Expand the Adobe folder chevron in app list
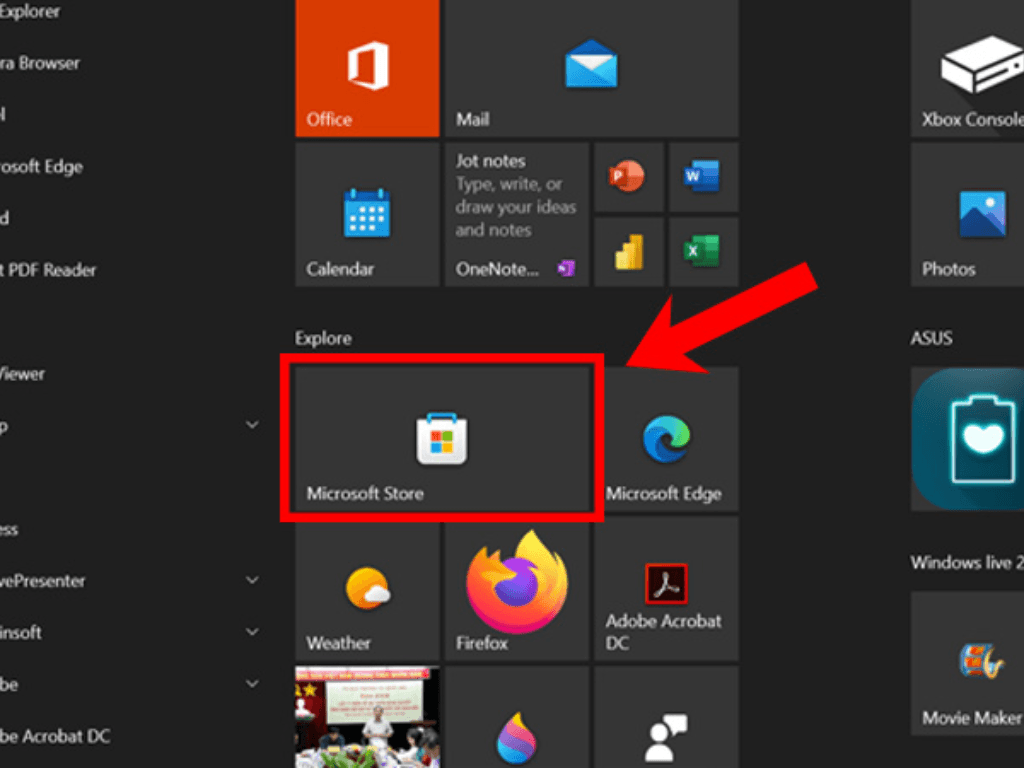Image resolution: width=1024 pixels, height=768 pixels. (252, 684)
